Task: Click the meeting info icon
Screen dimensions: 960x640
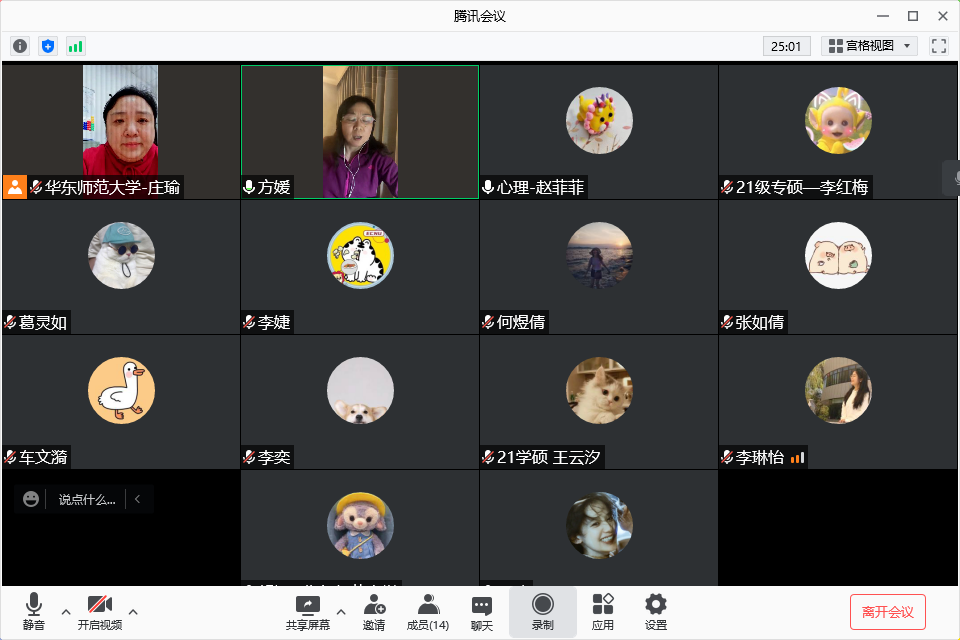Action: click(20, 46)
